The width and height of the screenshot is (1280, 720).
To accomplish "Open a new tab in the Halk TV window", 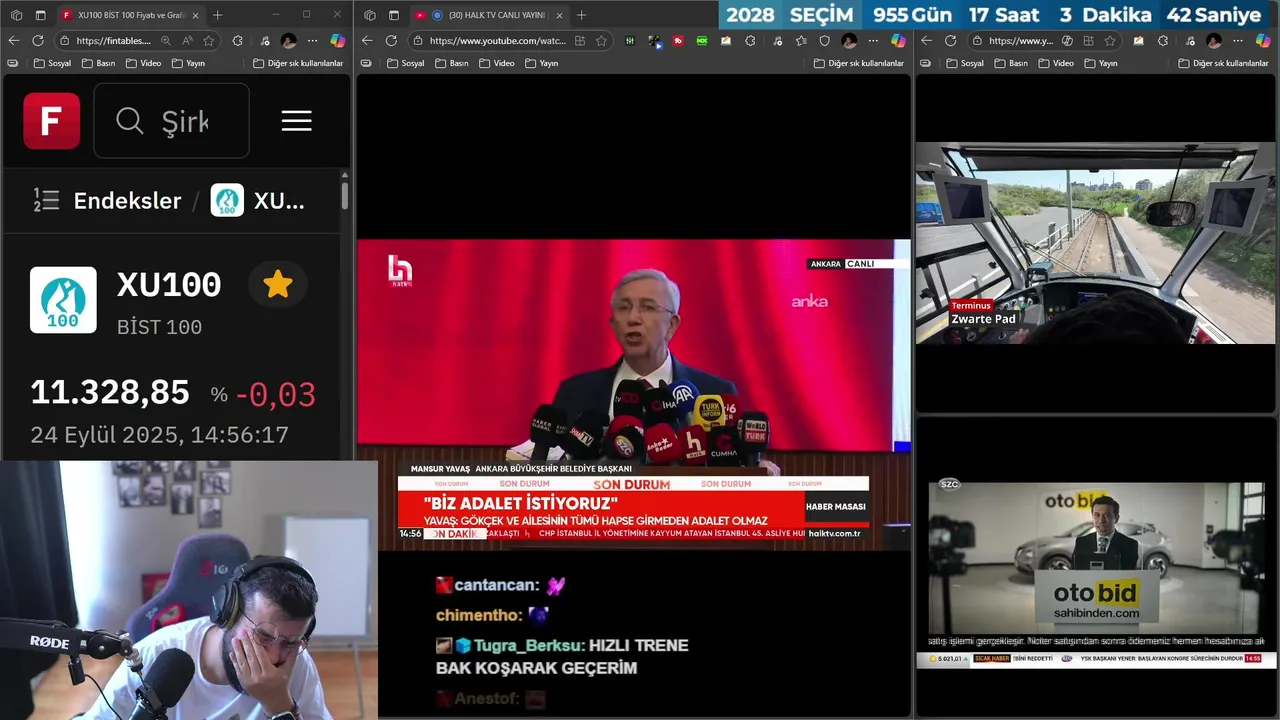I will (x=581, y=15).
